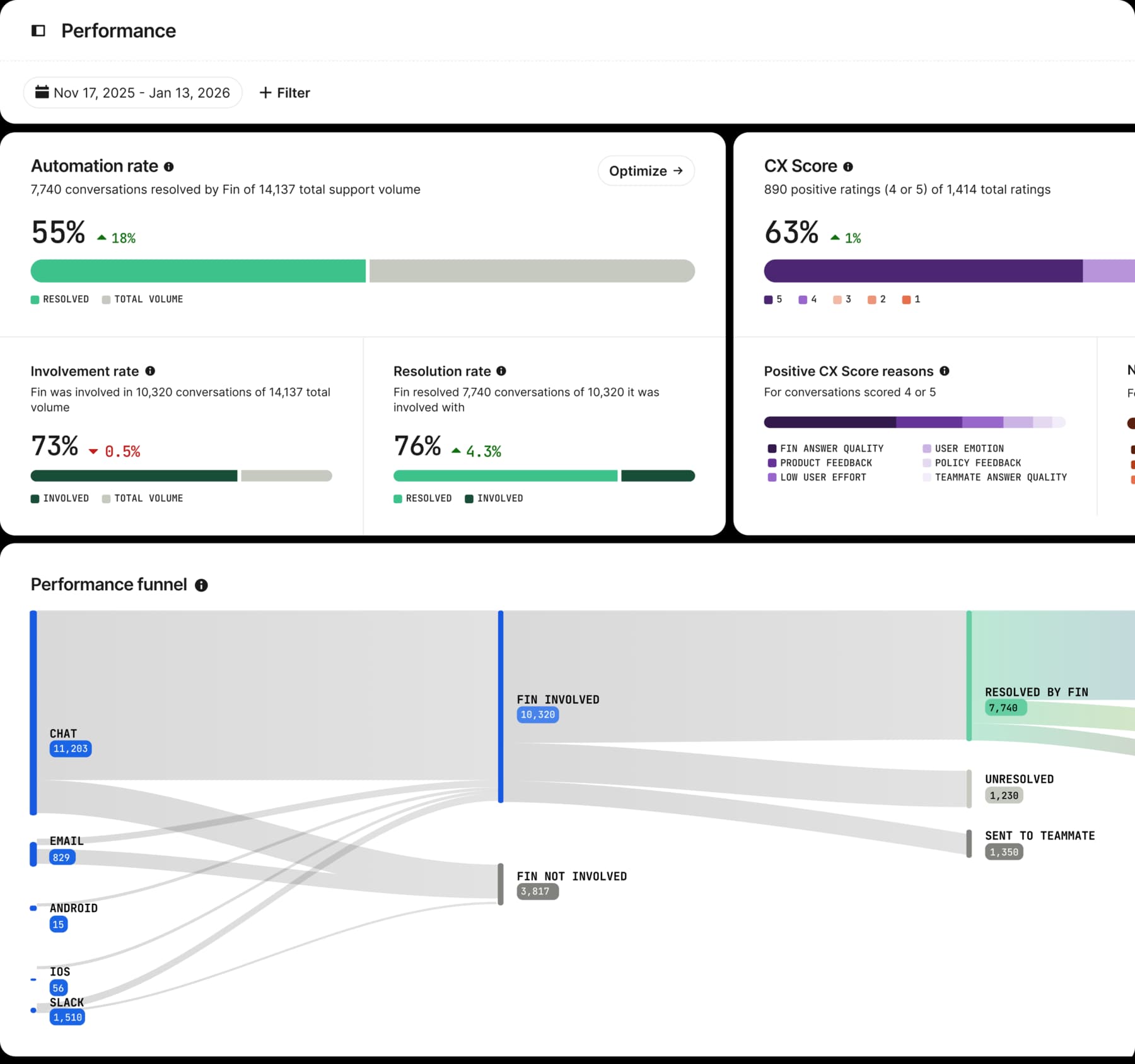Viewport: 1135px width, 1064px height.
Task: Click the 56 iOS count badge
Action: [59, 988]
